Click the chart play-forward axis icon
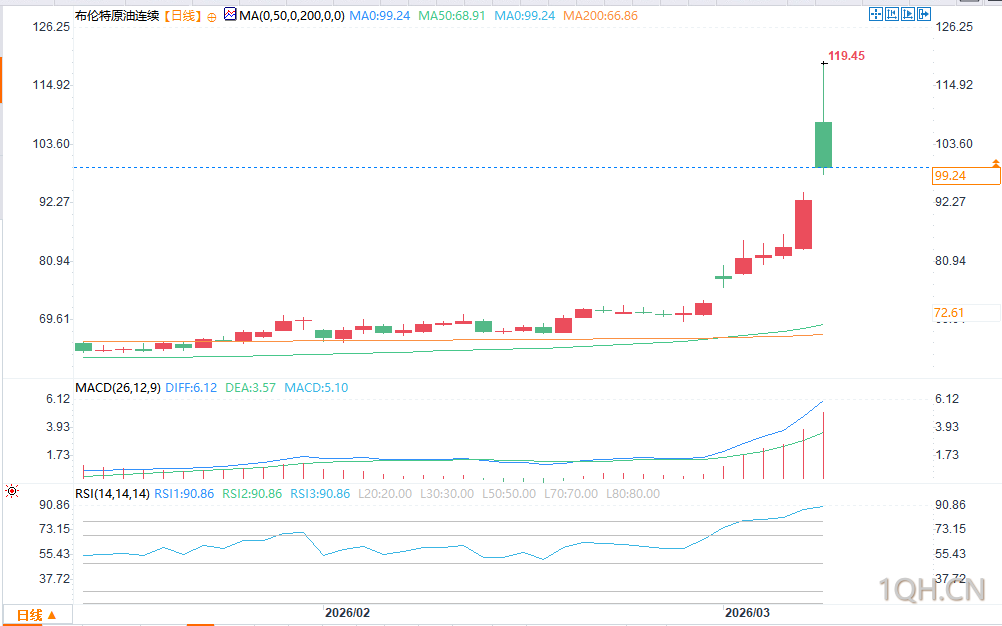1002x626 pixels. (x=907, y=14)
